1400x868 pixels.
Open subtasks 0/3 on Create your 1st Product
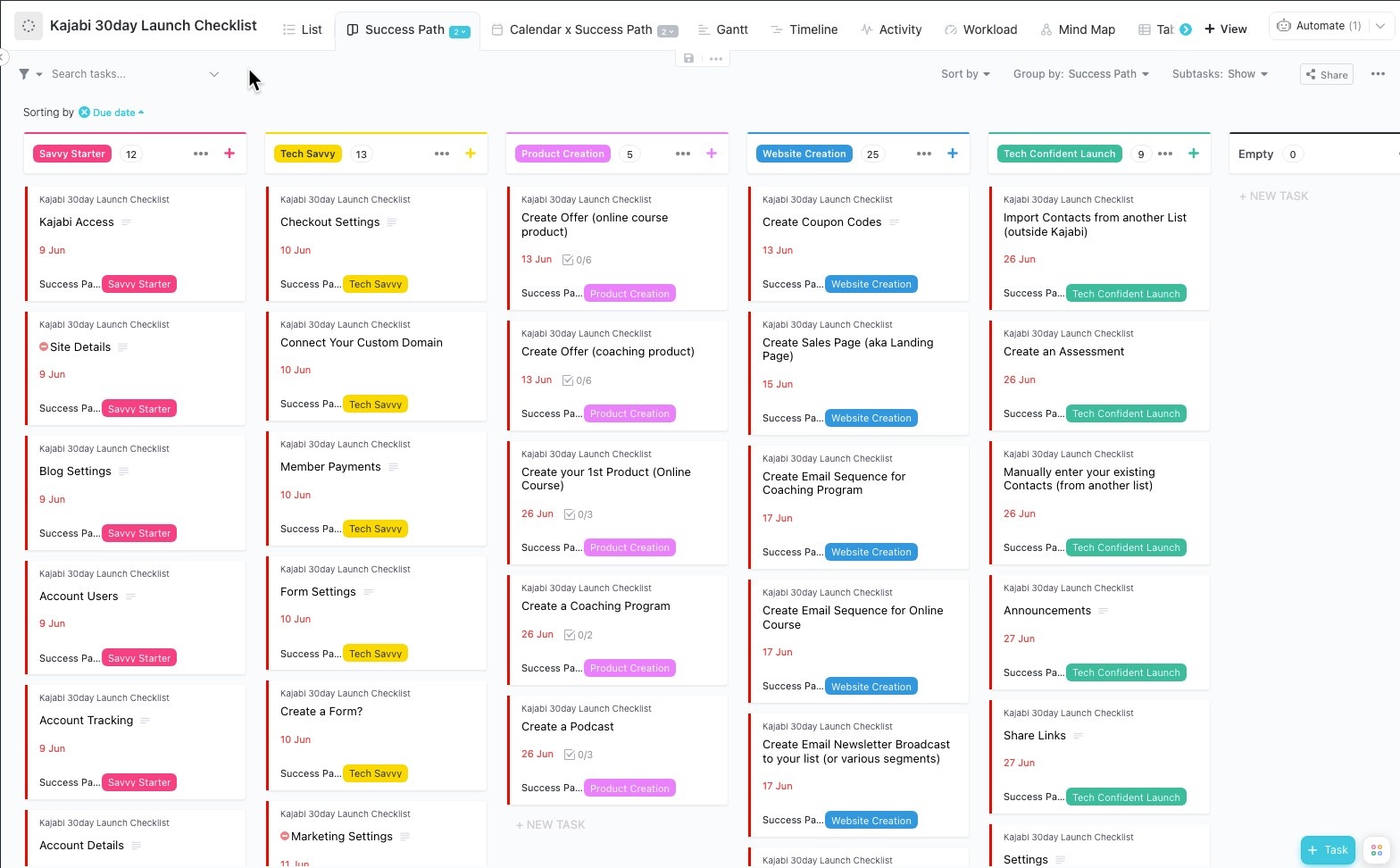point(579,514)
